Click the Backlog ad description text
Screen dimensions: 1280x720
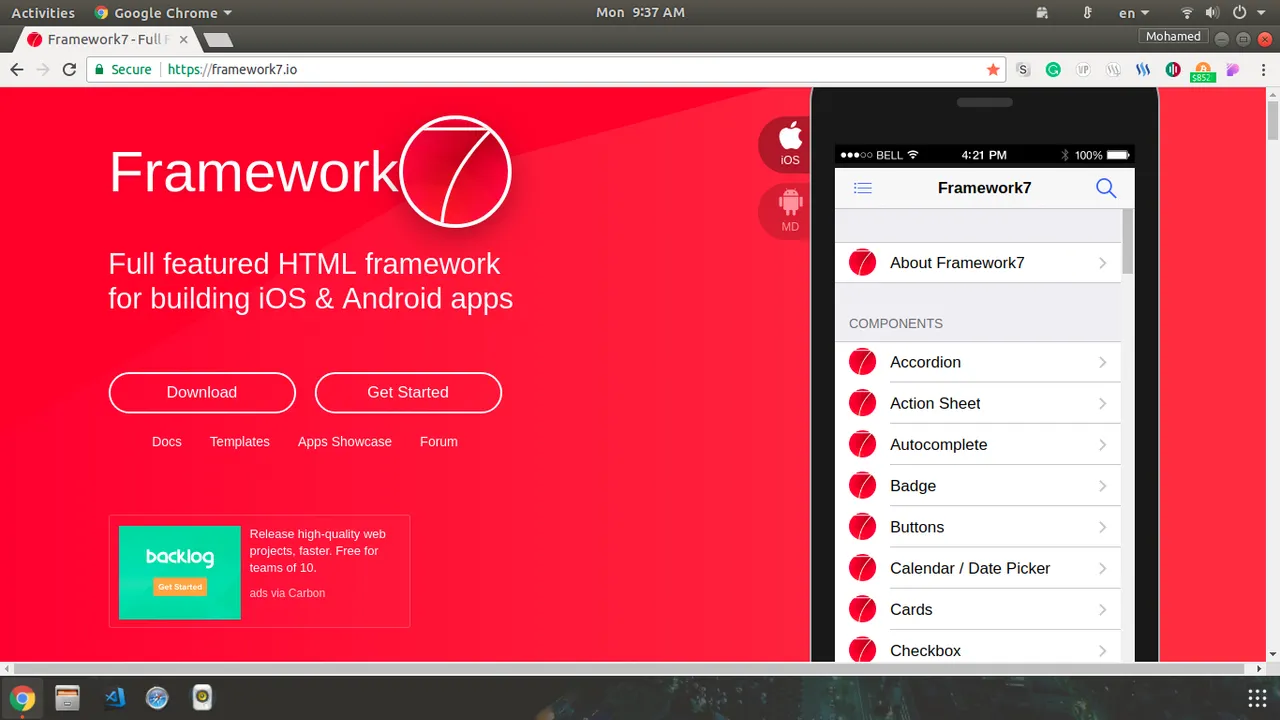[x=318, y=551]
